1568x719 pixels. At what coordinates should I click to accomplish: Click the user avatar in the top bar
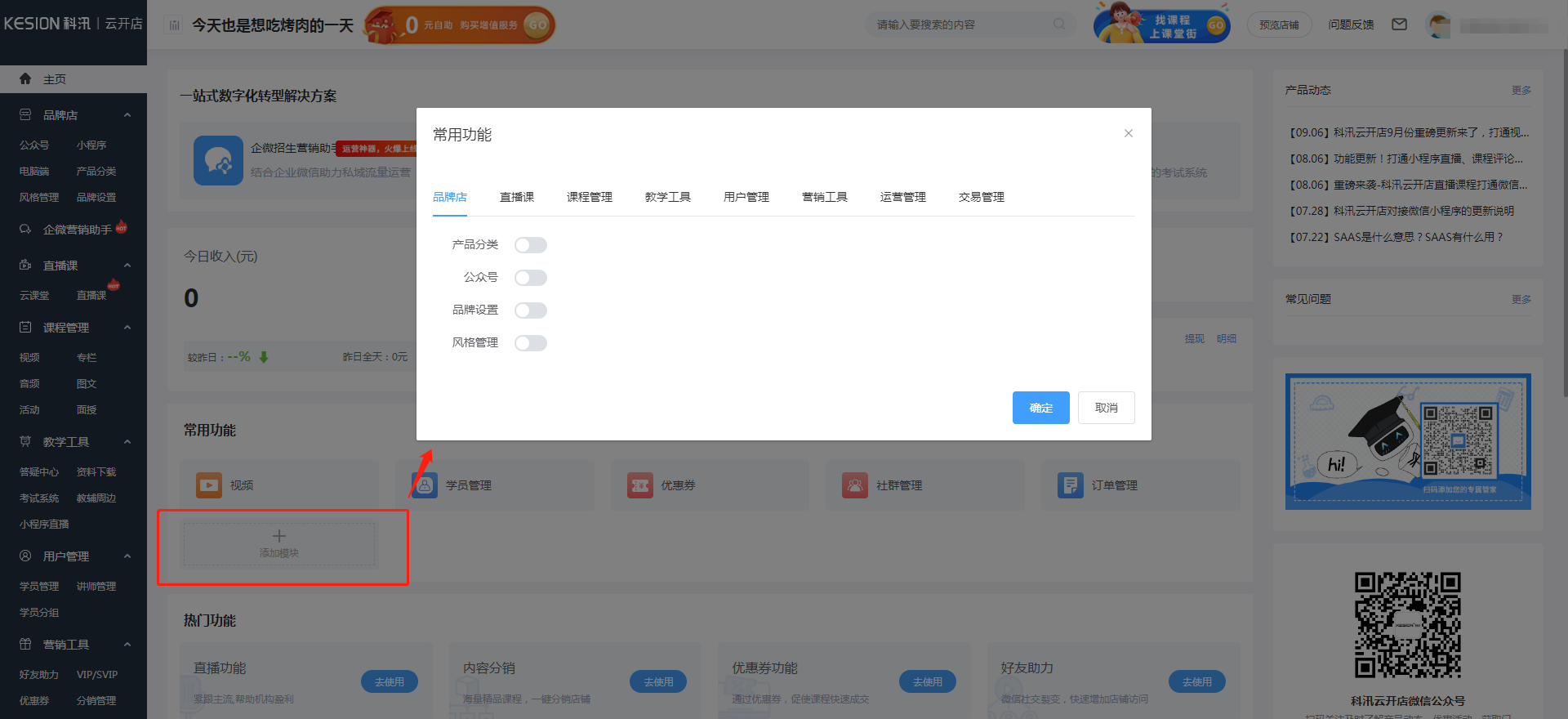1438,25
